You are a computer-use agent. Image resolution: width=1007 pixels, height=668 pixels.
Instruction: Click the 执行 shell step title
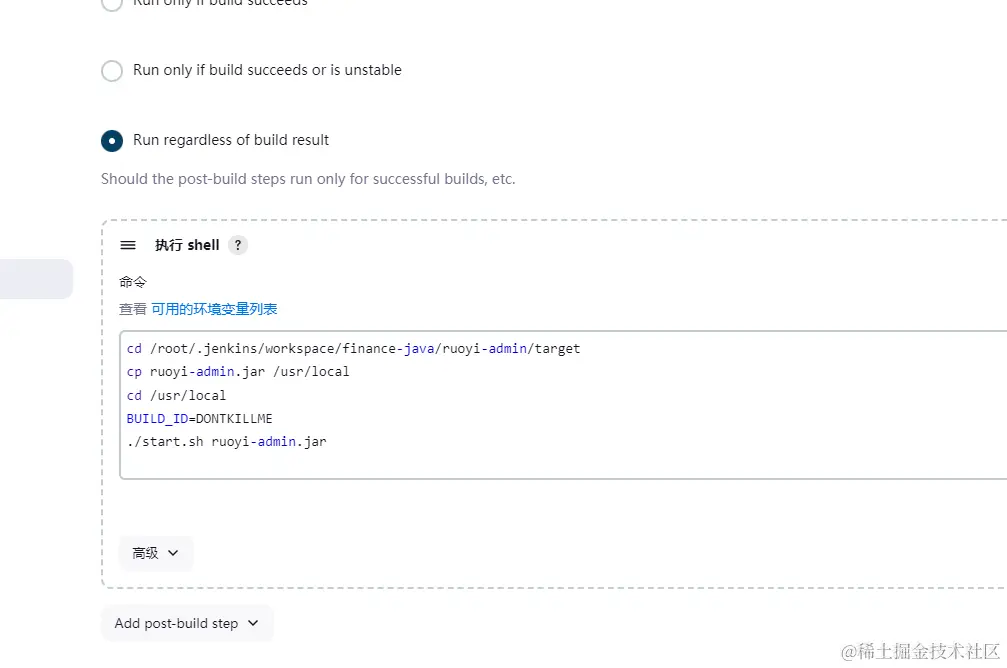[187, 245]
